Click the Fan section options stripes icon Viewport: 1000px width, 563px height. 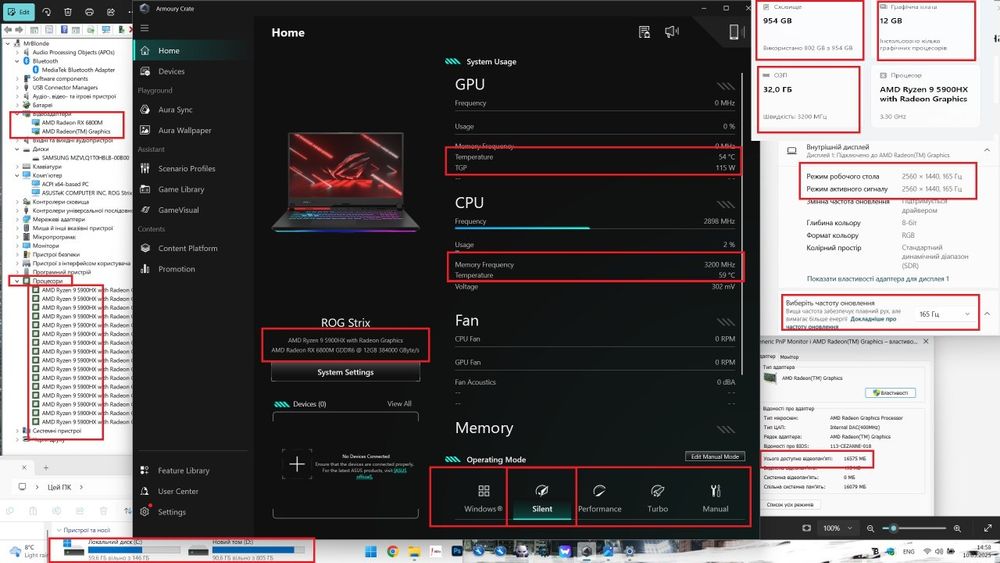pyautogui.click(x=726, y=323)
